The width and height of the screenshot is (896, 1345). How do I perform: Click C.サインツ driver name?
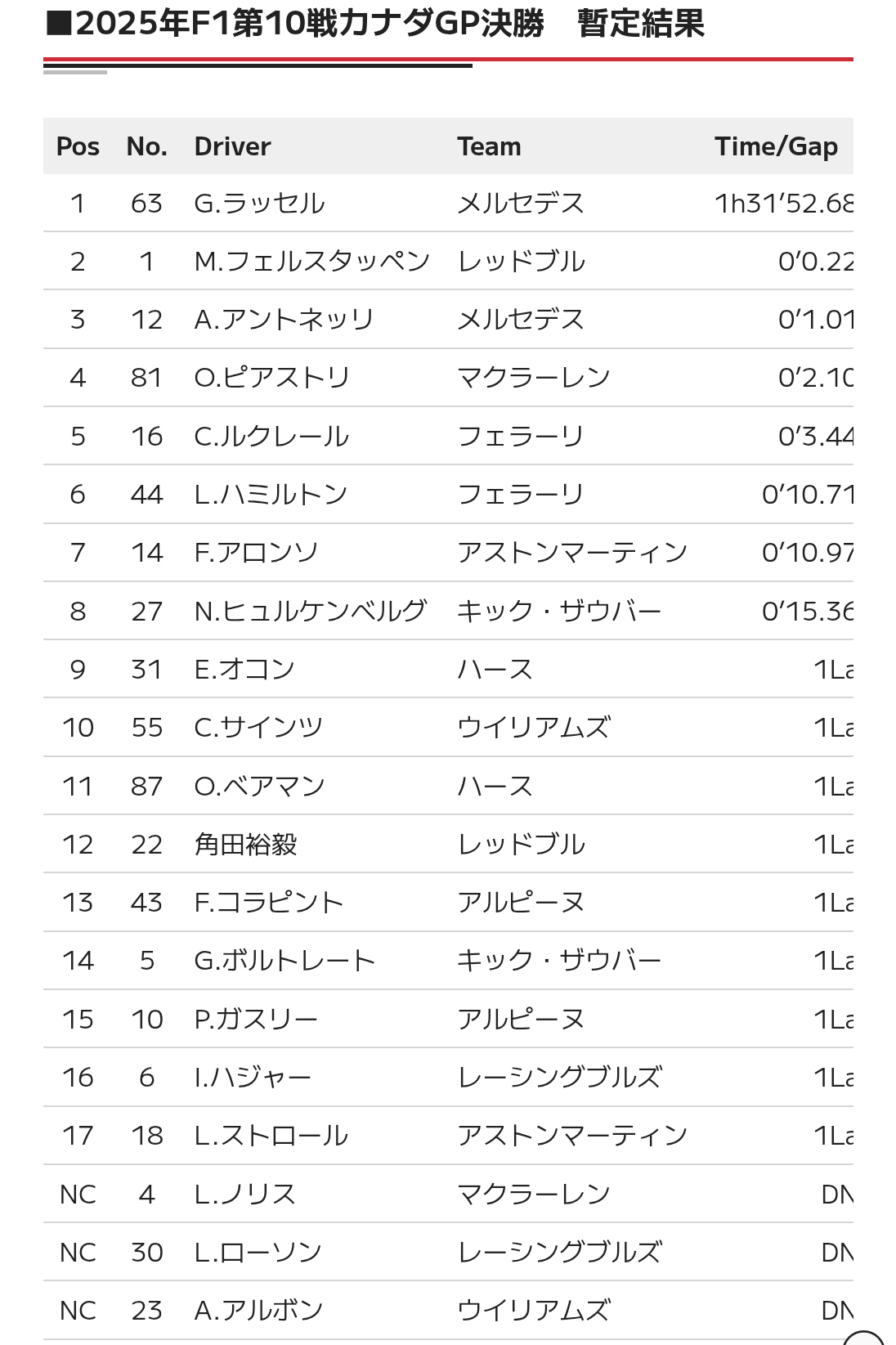pyautogui.click(x=258, y=728)
